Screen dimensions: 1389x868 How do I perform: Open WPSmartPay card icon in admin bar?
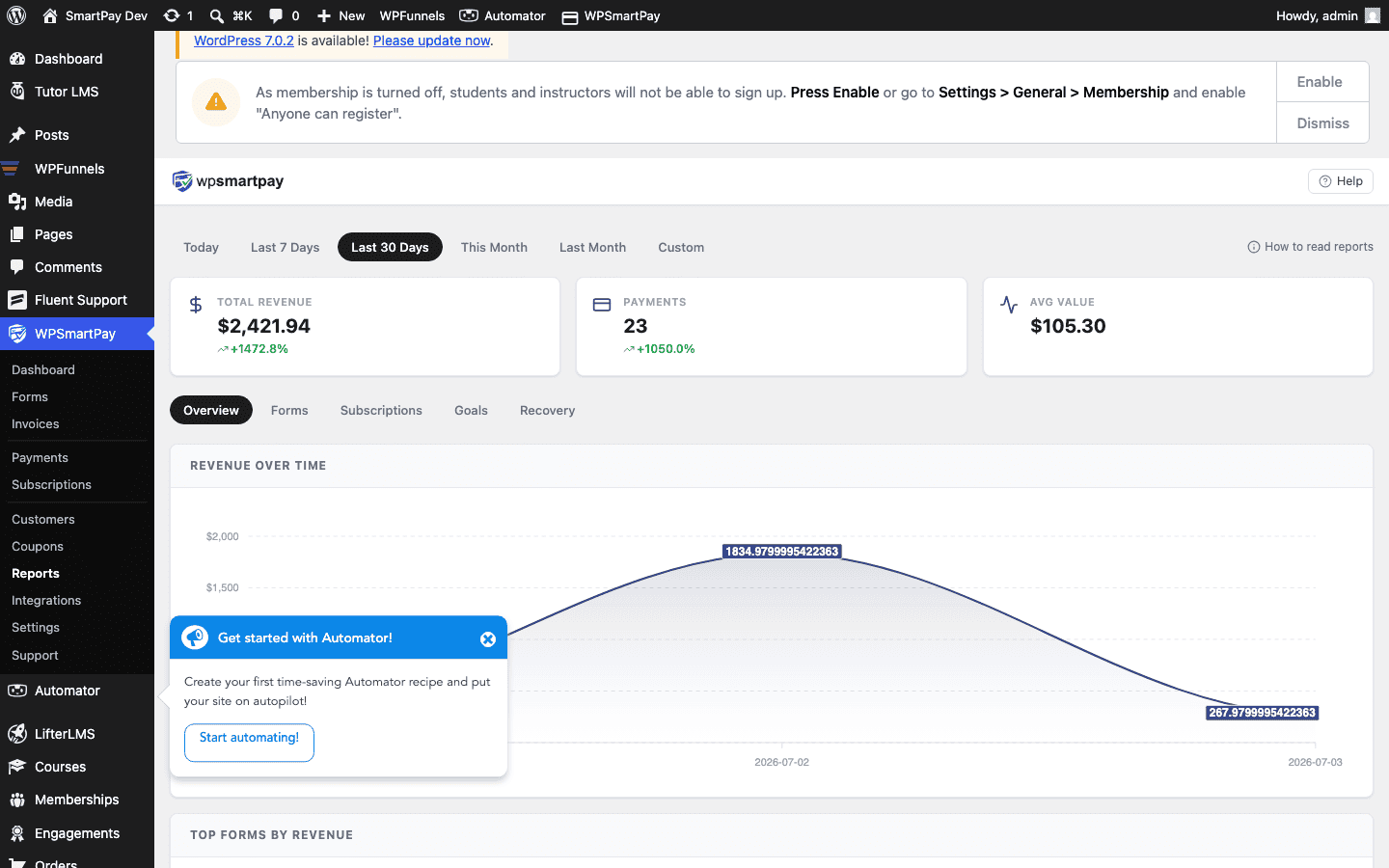[570, 16]
